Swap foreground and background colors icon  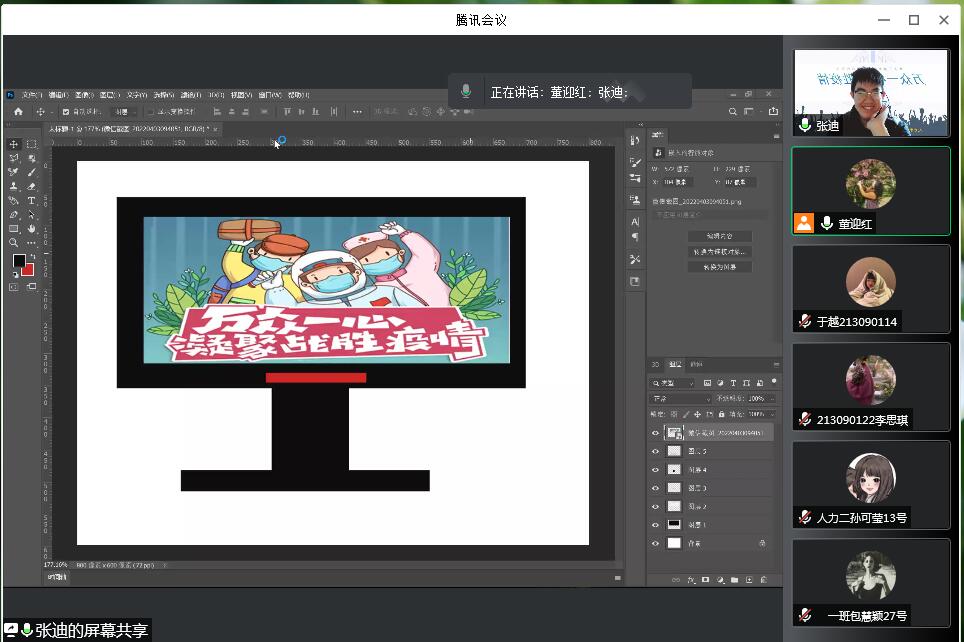32,256
